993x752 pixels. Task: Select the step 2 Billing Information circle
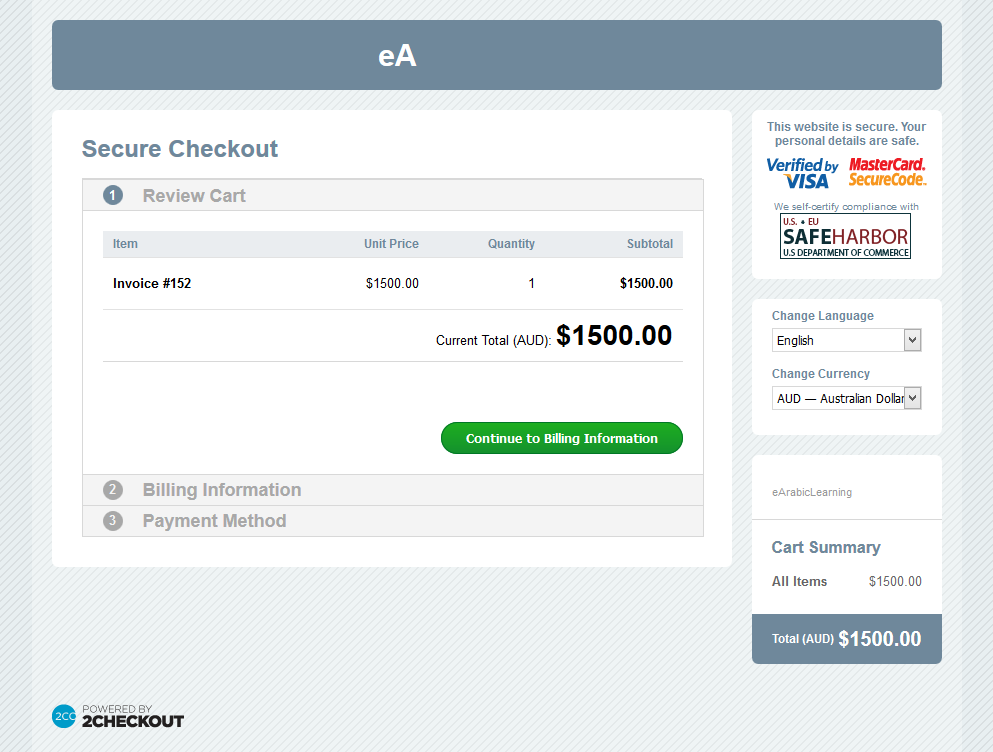point(112,490)
